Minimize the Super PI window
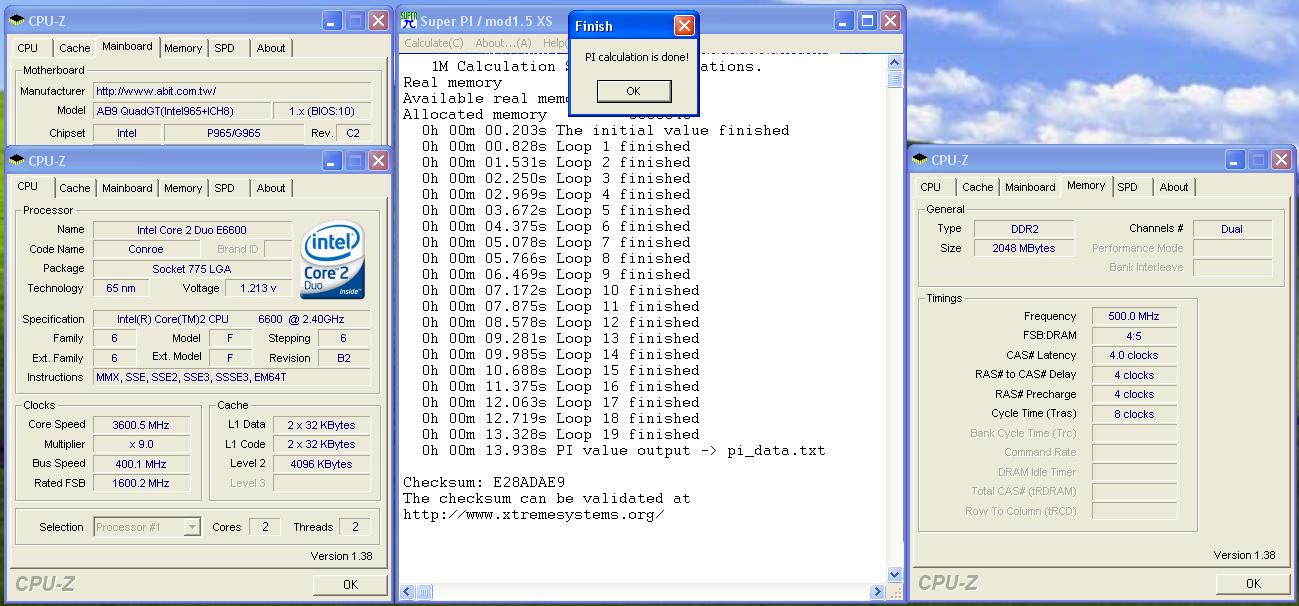 pos(845,21)
